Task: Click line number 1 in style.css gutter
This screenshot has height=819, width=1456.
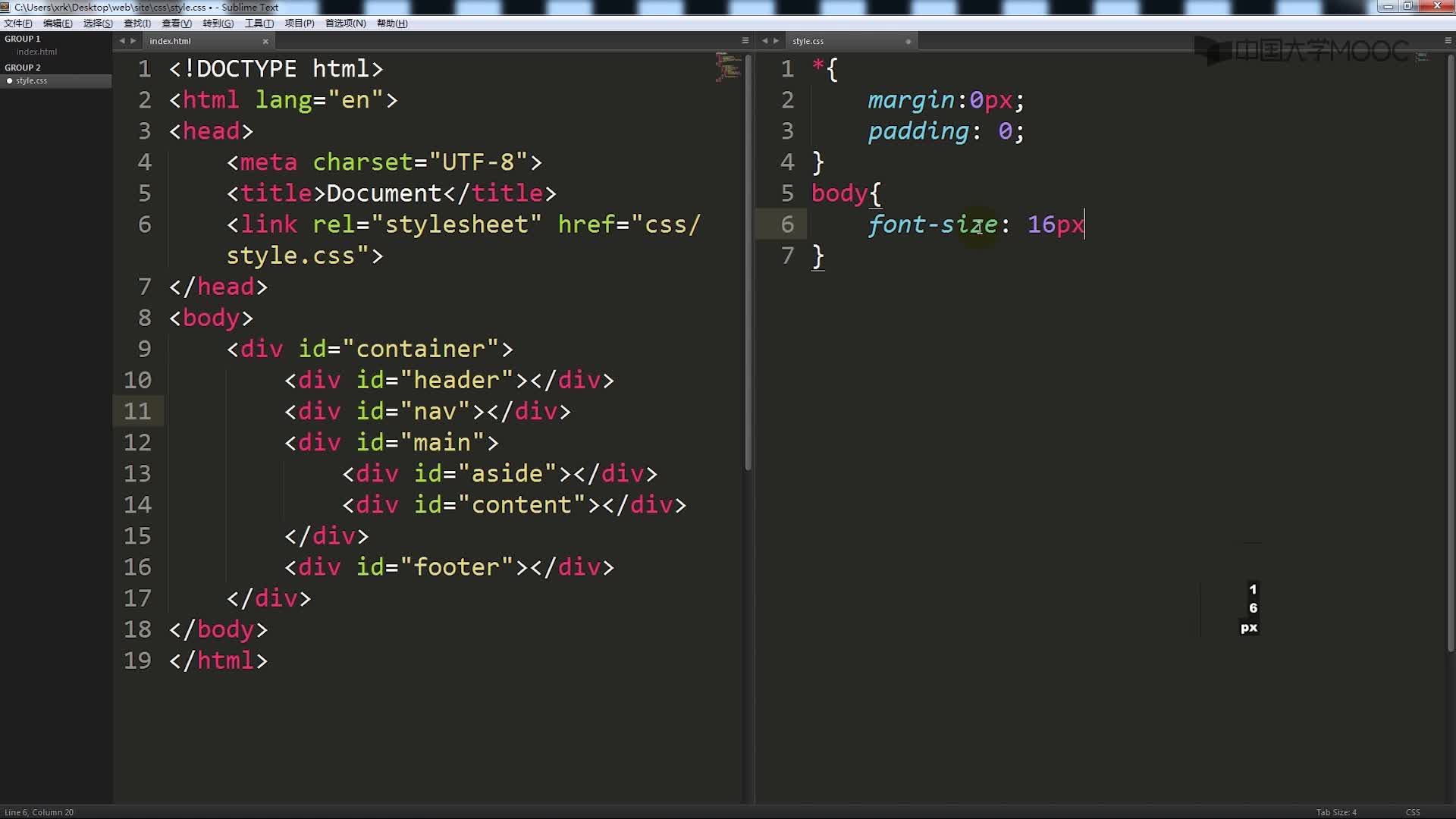Action: pyautogui.click(x=788, y=69)
